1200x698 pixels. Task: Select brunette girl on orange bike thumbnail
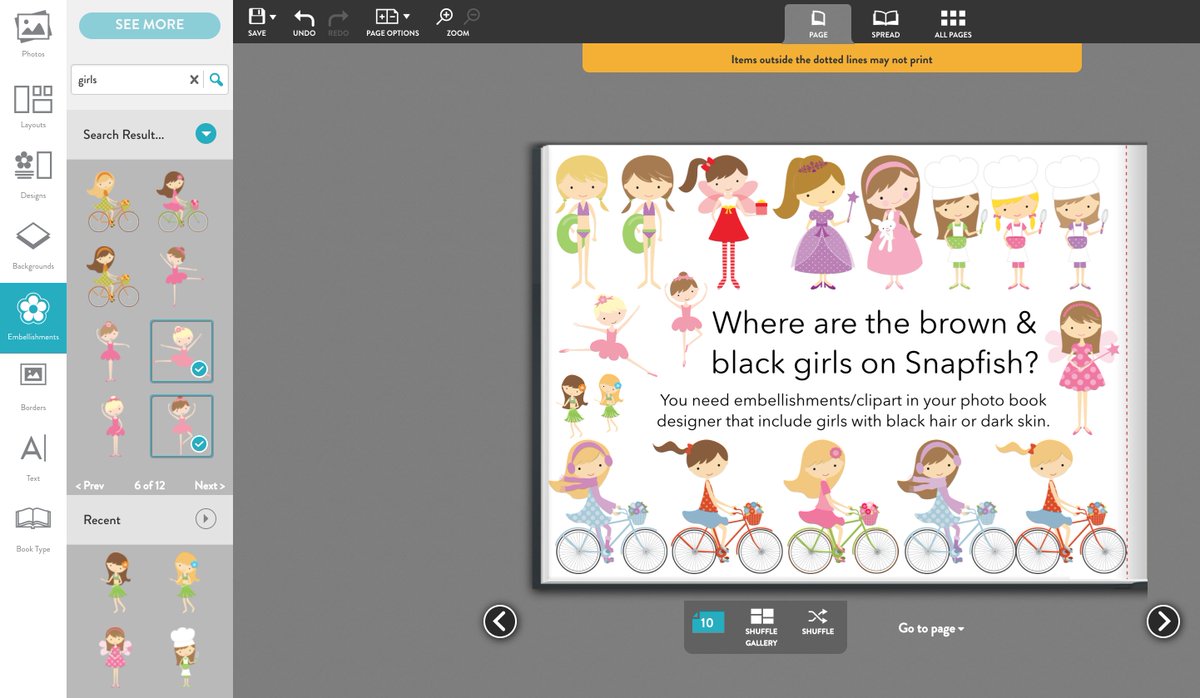pos(111,276)
